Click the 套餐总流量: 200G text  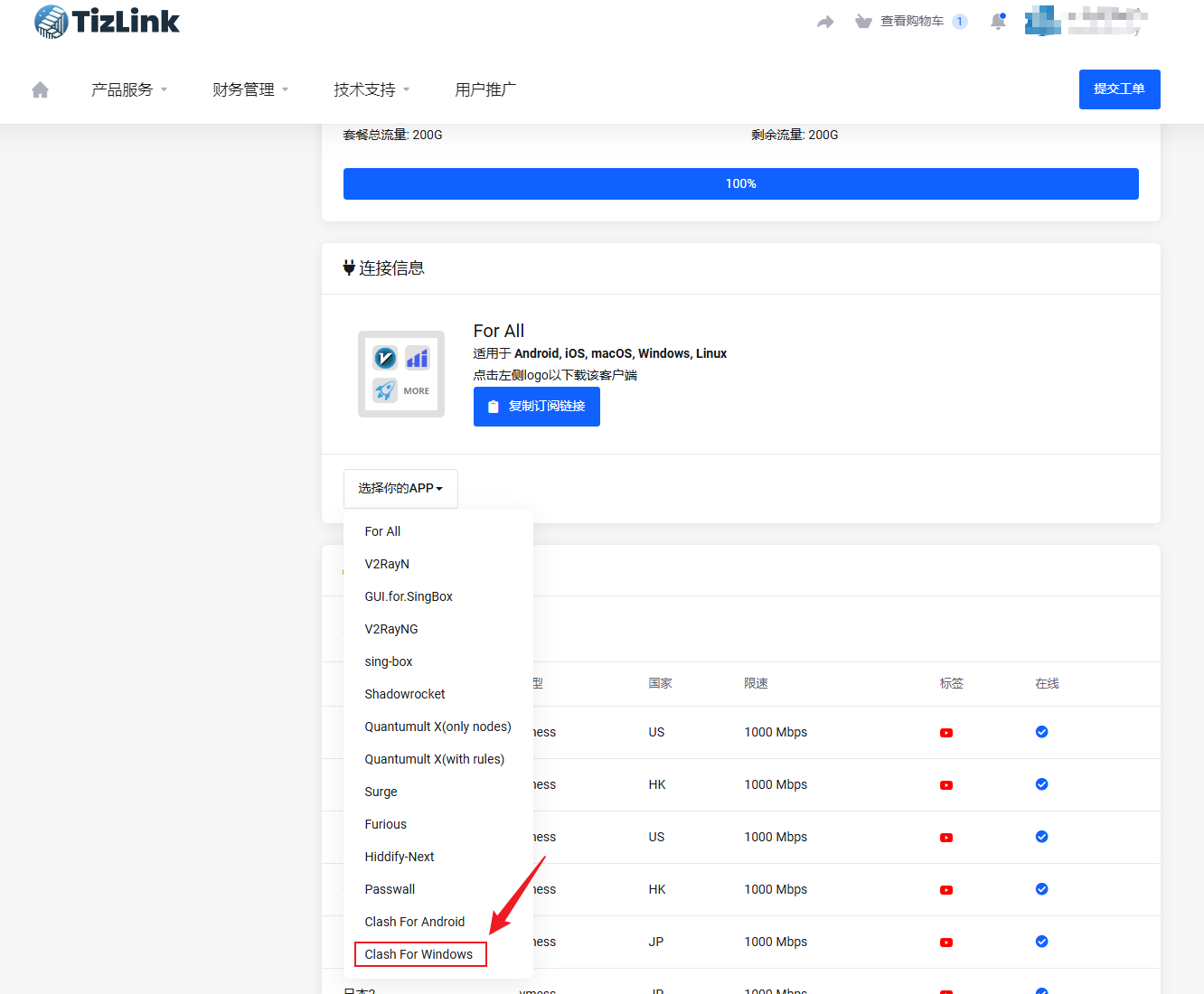393,135
